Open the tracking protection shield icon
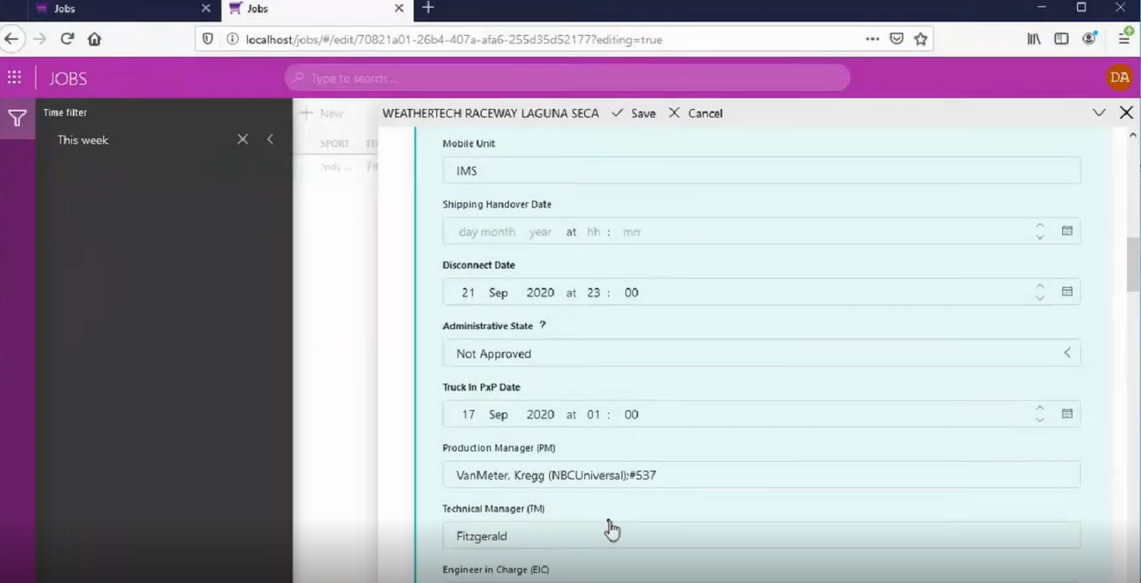 (208, 39)
